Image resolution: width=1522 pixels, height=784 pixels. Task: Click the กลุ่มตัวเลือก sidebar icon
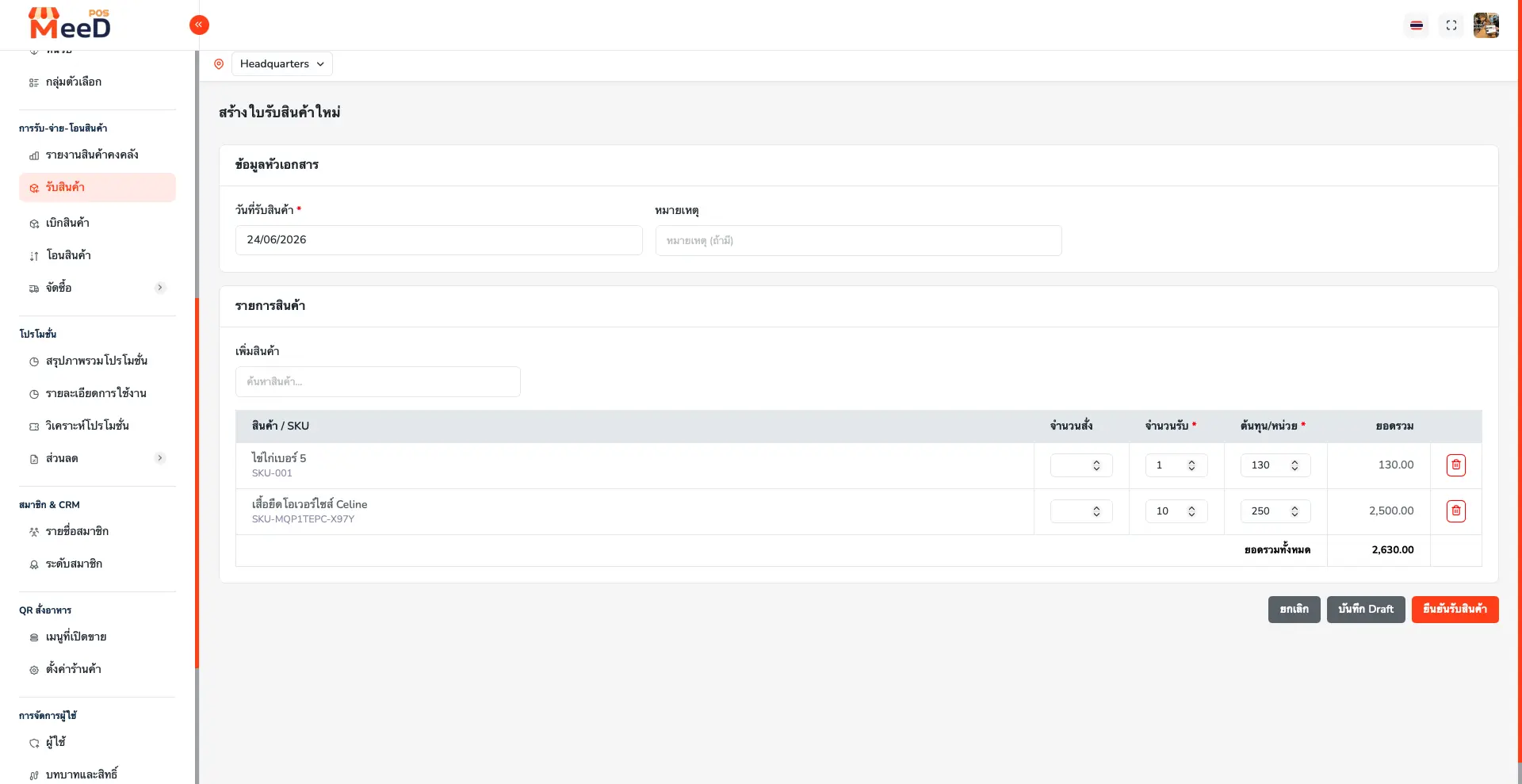pos(34,82)
